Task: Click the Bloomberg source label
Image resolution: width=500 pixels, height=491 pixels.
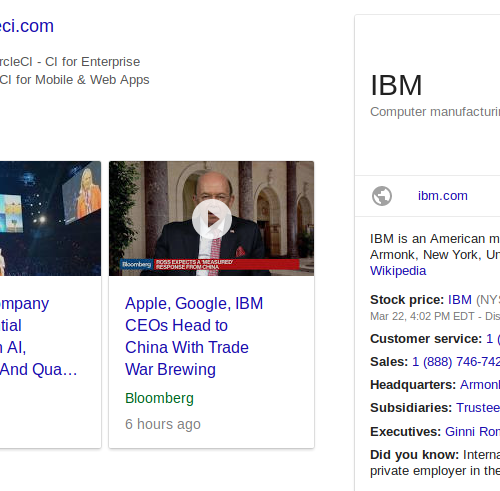Action: (159, 398)
